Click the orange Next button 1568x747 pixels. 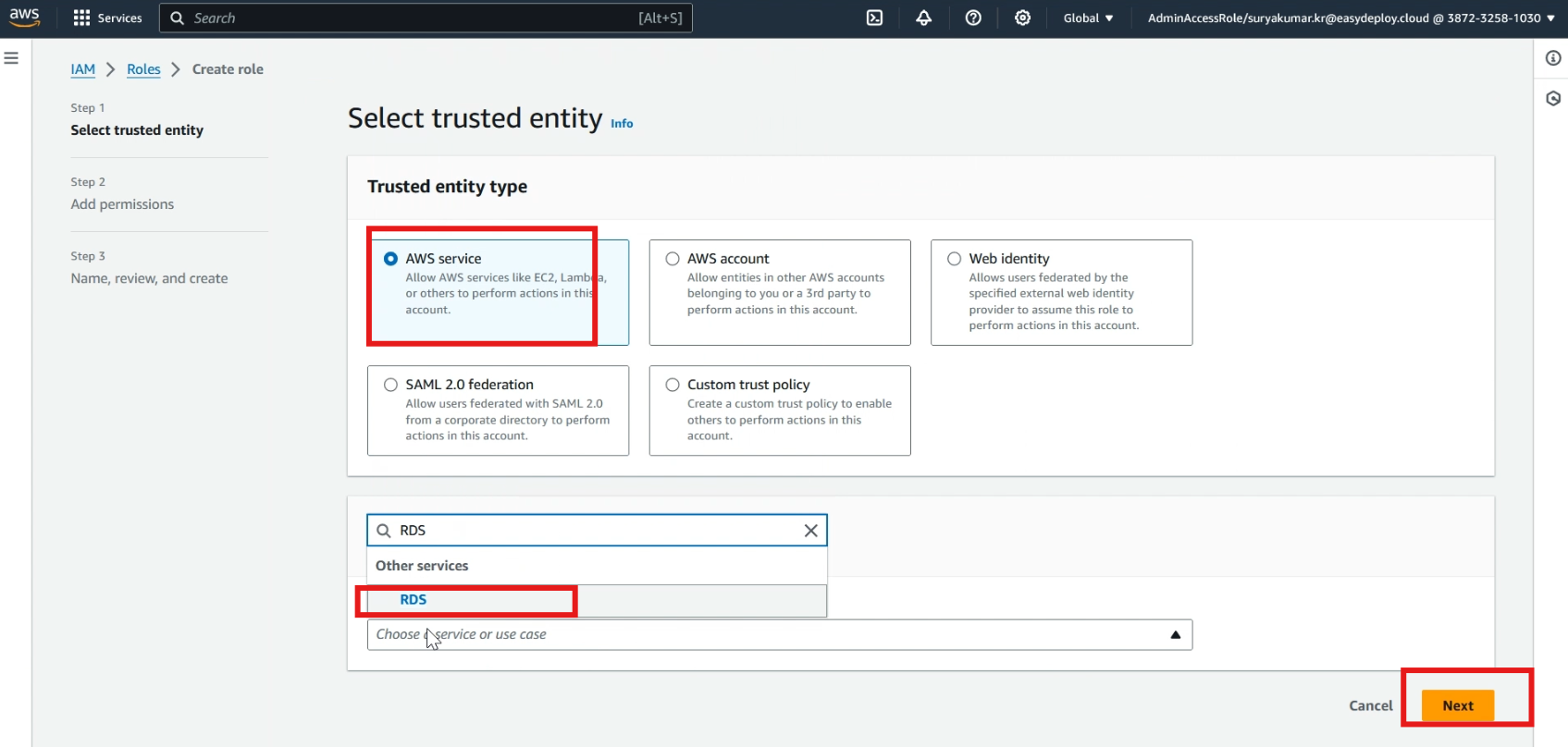[1458, 705]
